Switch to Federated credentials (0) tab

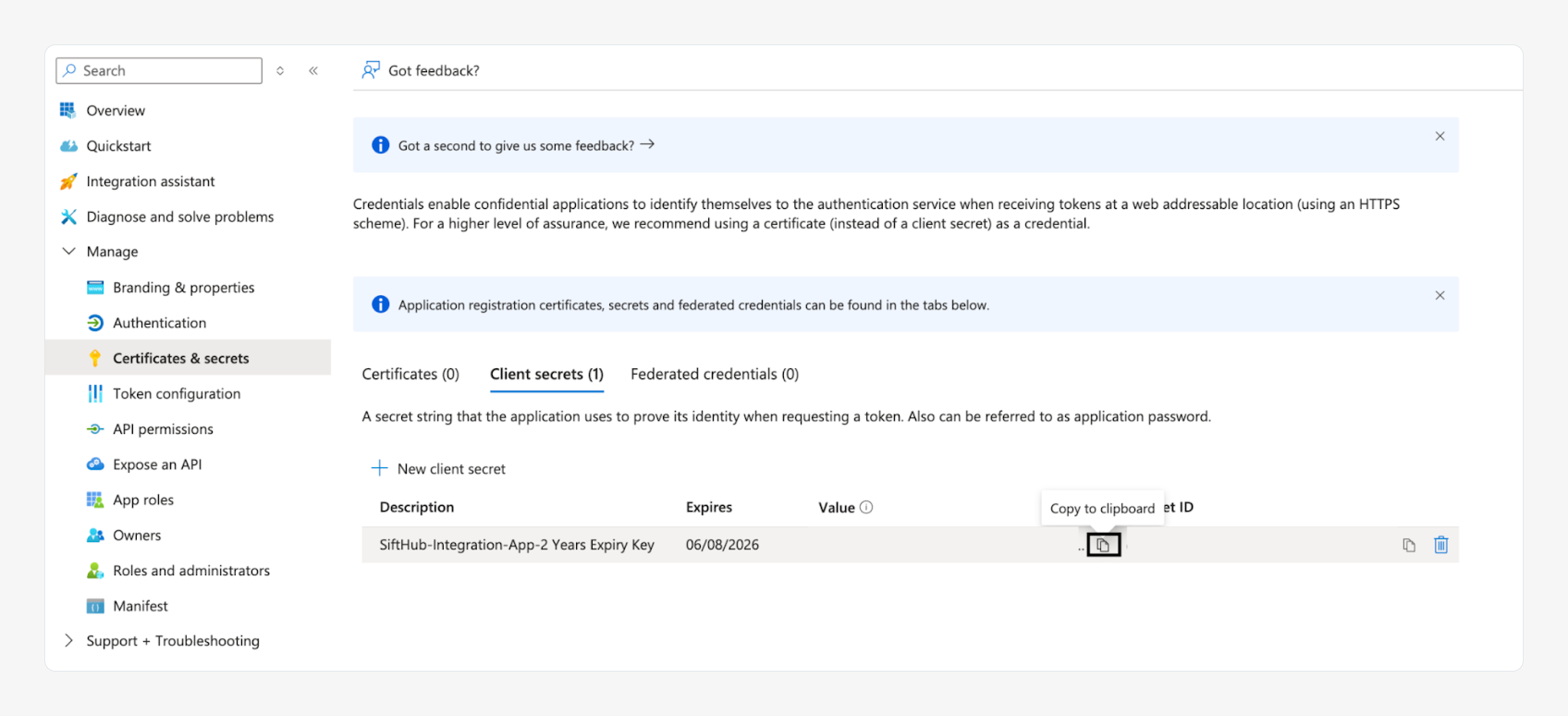pos(715,374)
